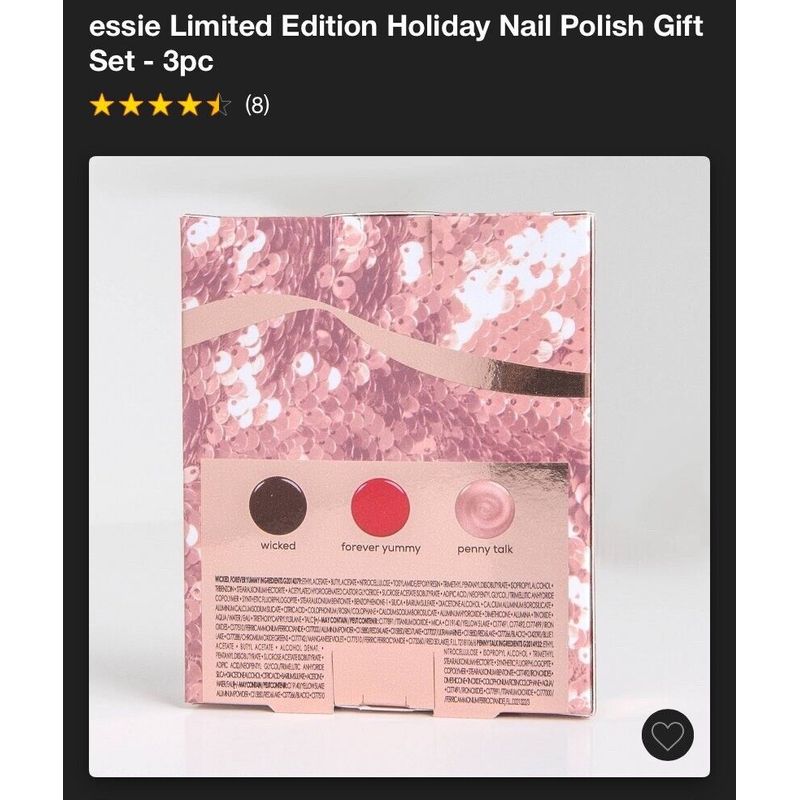Click the fourth gold rating star

click(x=190, y=105)
